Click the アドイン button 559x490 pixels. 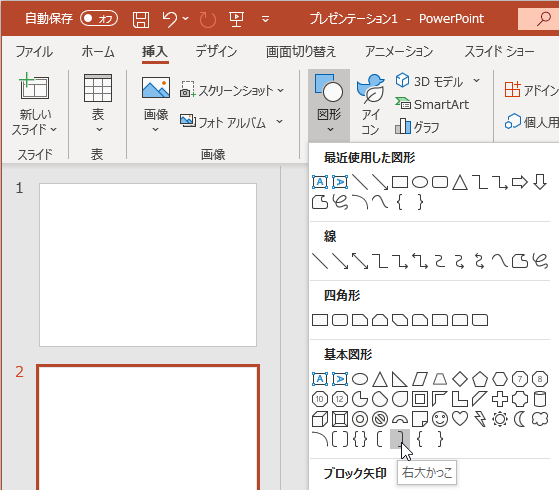coord(531,90)
